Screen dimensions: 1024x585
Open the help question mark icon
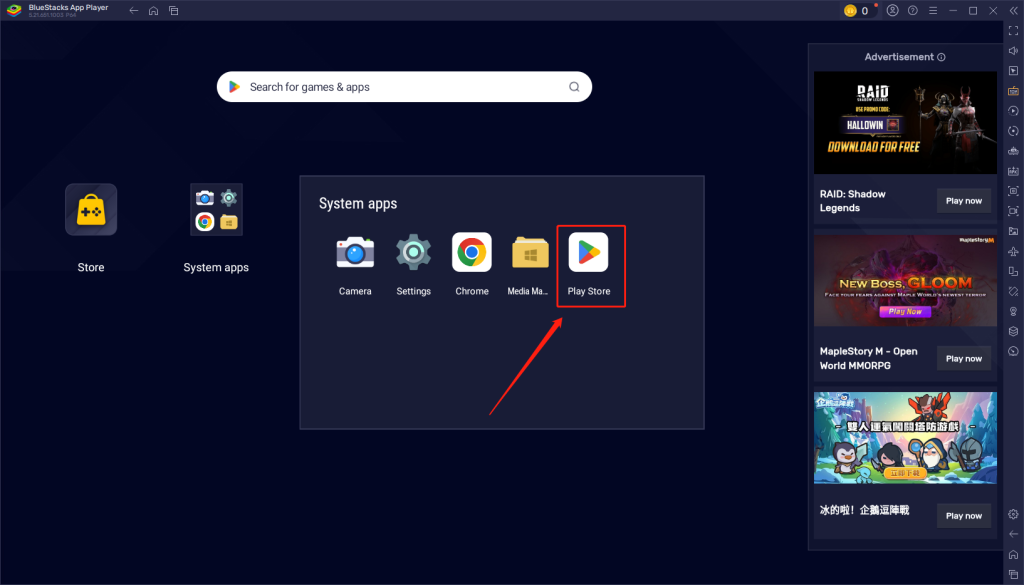point(912,11)
